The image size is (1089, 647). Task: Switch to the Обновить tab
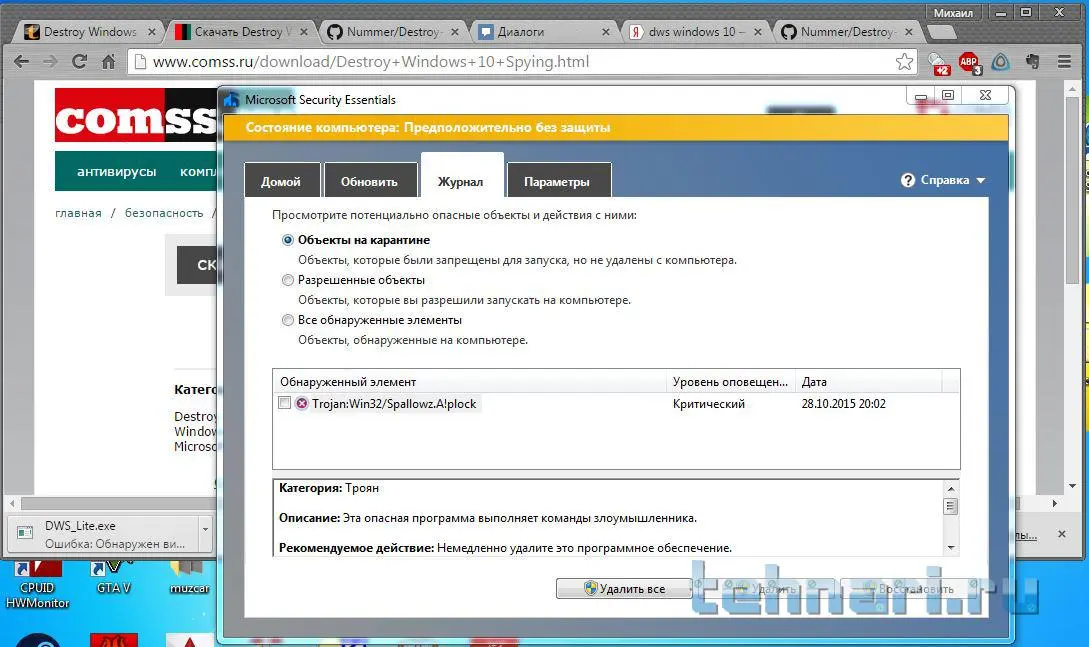click(x=370, y=180)
